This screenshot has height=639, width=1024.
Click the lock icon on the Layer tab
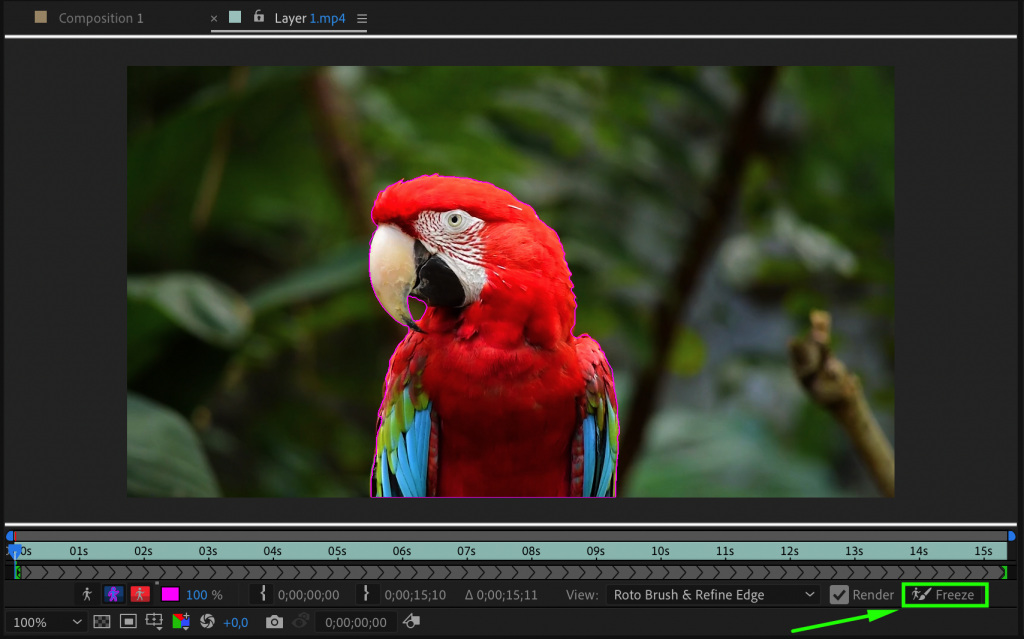[x=258, y=17]
